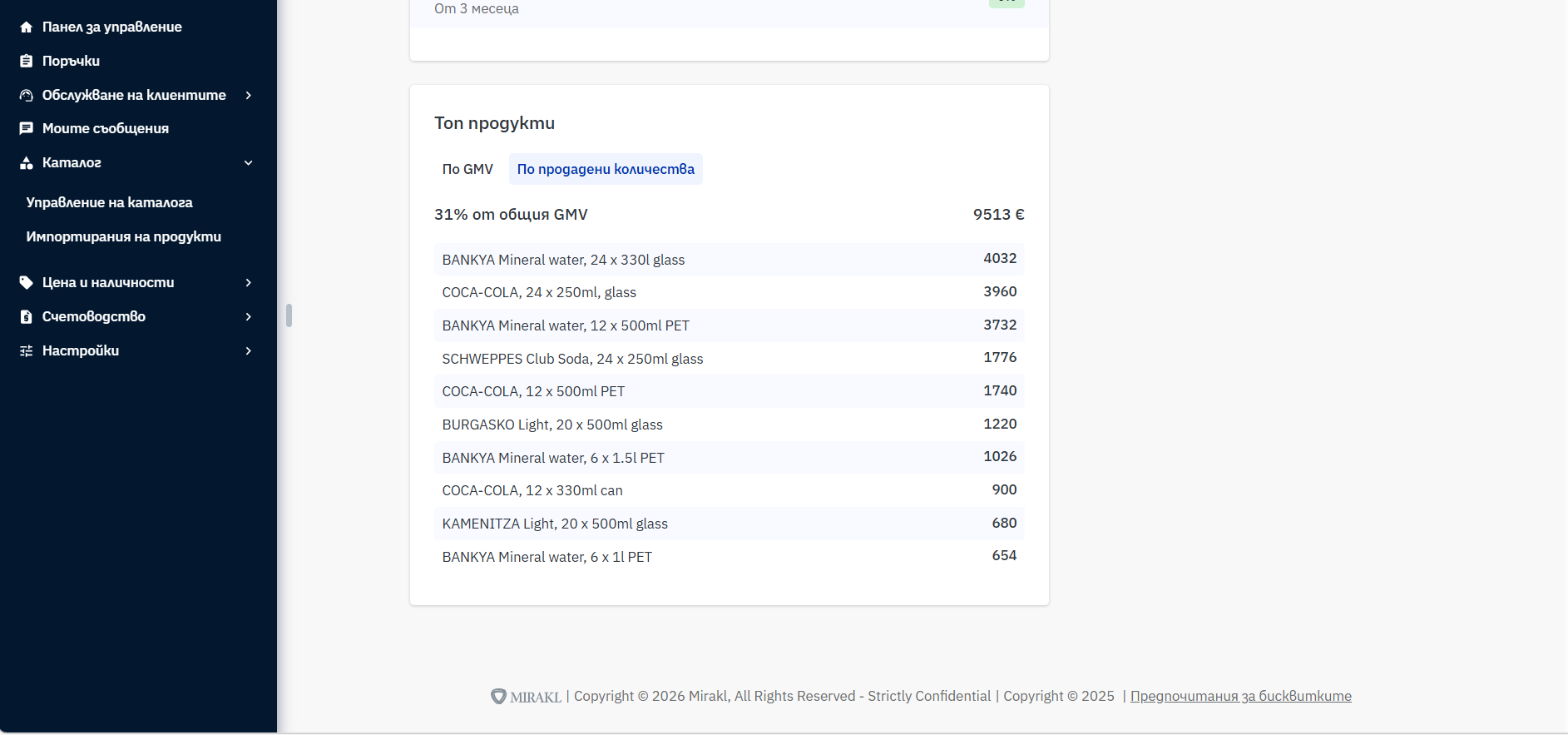
Task: Click row KAMENITZA Light, 20 x 500ml glass
Action: coord(729,524)
